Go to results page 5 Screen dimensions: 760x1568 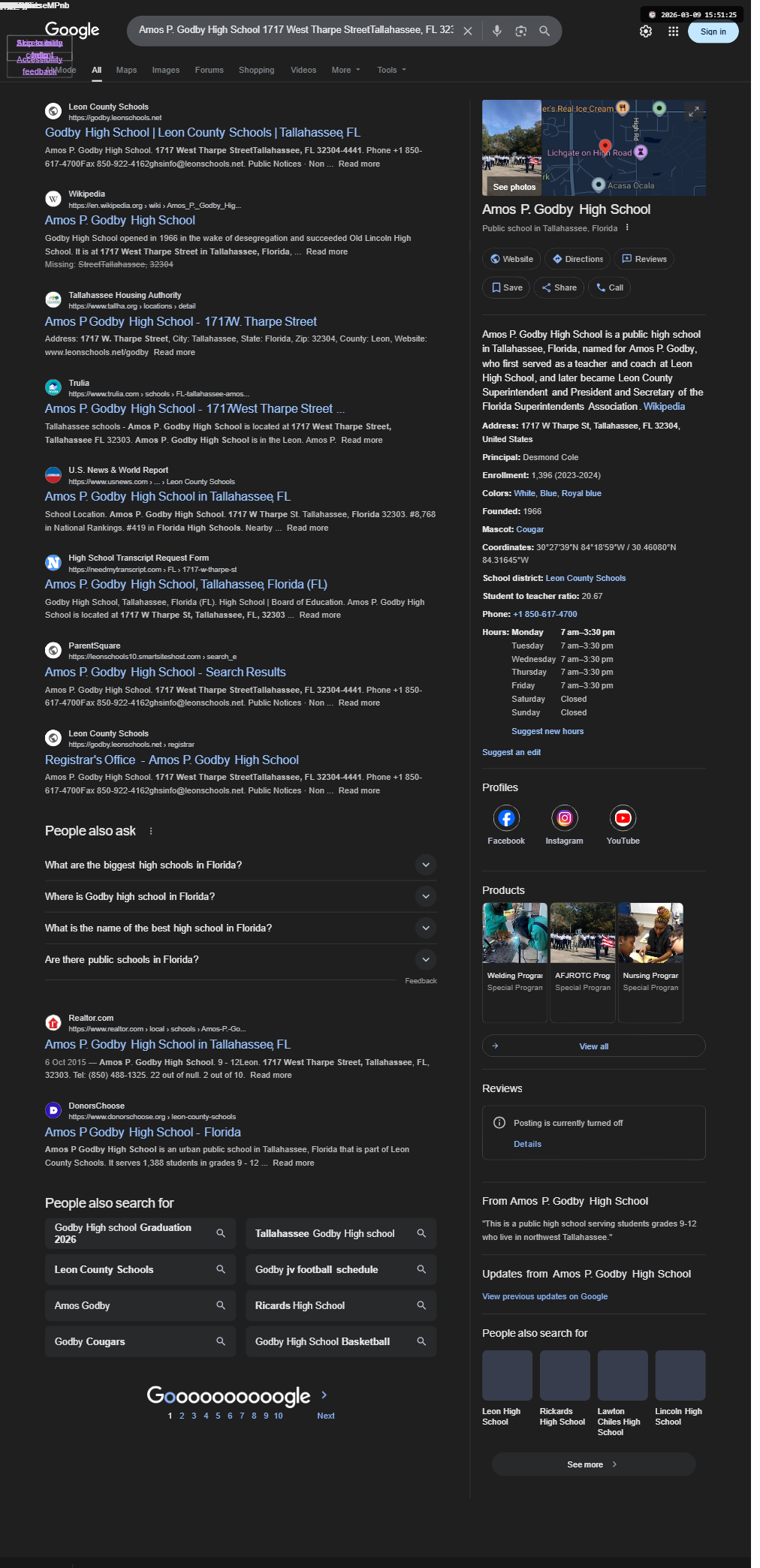click(x=218, y=1416)
